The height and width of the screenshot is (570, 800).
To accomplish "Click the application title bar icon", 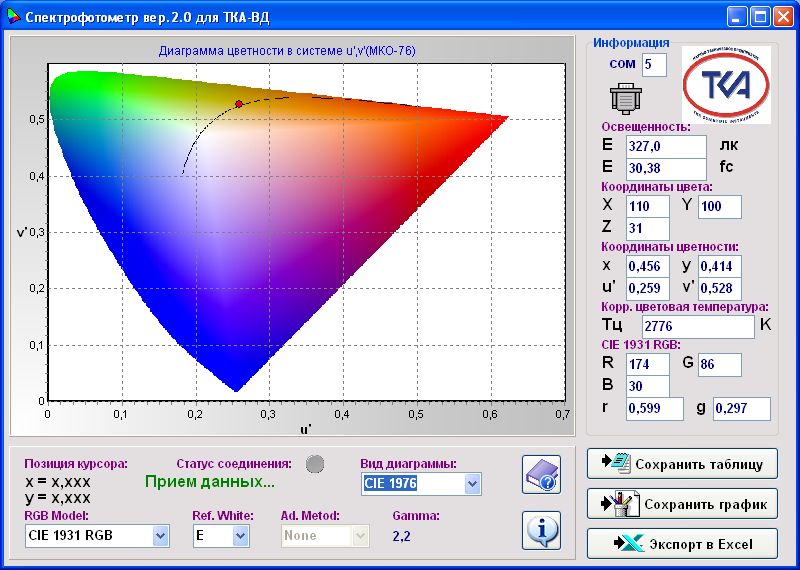I will pyautogui.click(x=12, y=17).
